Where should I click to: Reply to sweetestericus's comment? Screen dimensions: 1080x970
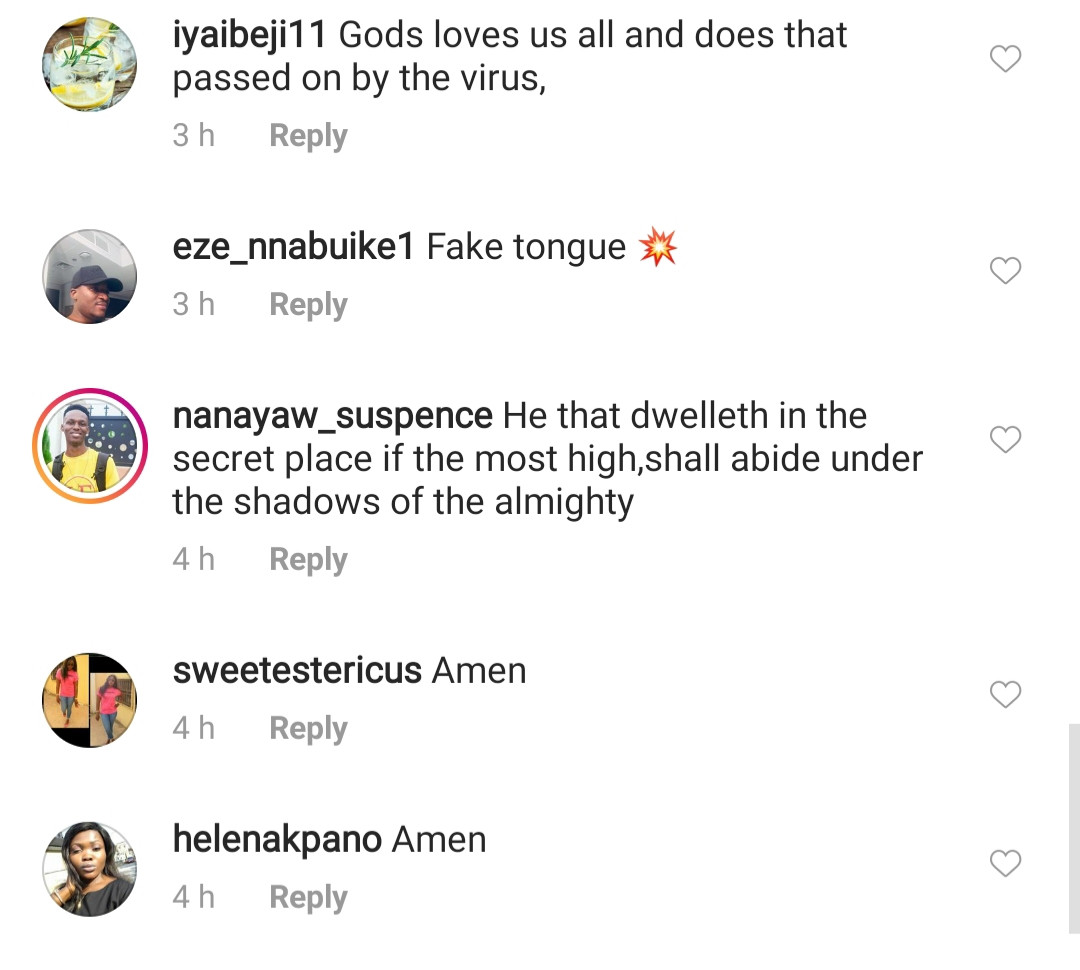pos(308,729)
